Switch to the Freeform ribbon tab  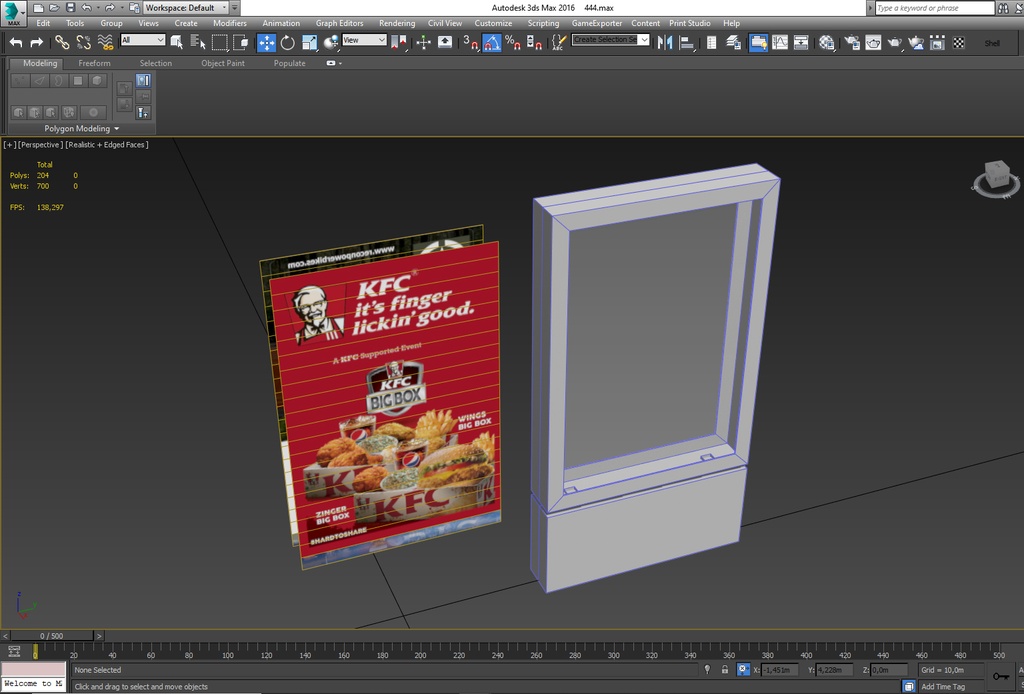pyautogui.click(x=95, y=63)
